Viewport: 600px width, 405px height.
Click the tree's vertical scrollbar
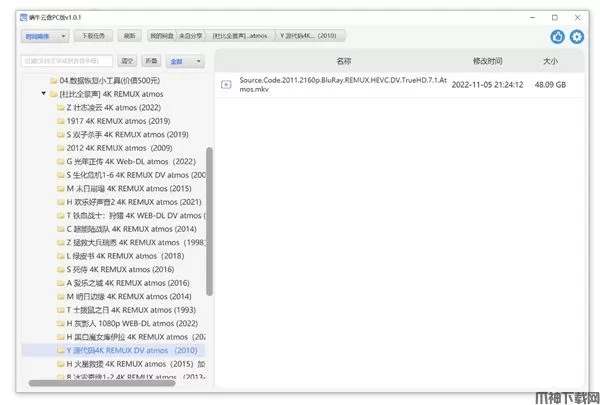tap(209, 220)
